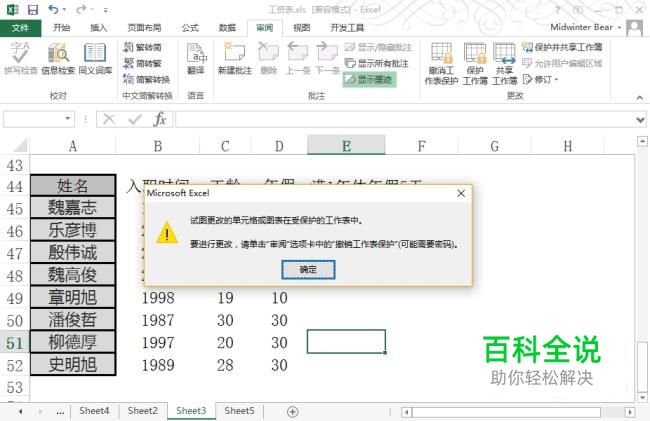Click the 拼写检查 spelling check icon
The height and width of the screenshot is (421, 650).
(x=20, y=58)
